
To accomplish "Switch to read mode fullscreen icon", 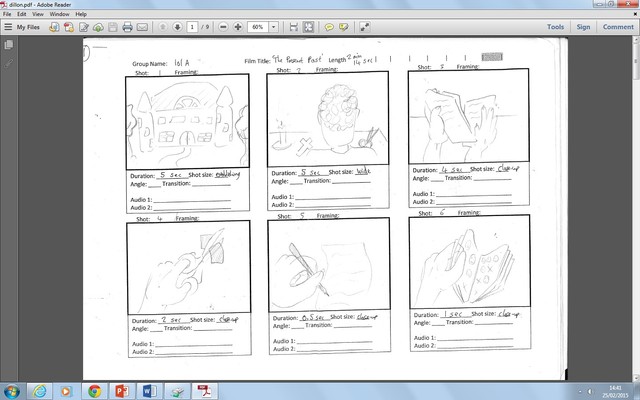I will pos(364,27).
